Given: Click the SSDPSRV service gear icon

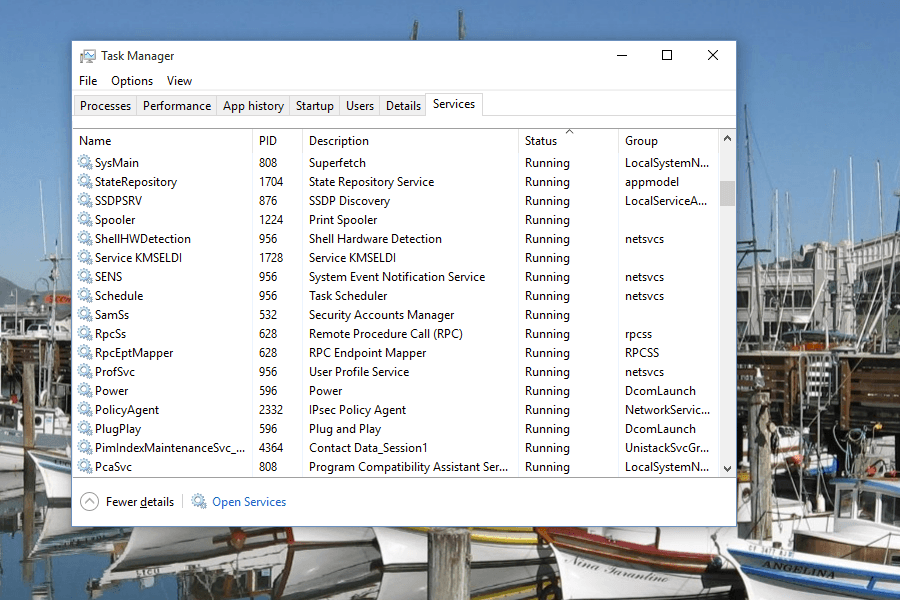Looking at the screenshot, I should [x=85, y=200].
